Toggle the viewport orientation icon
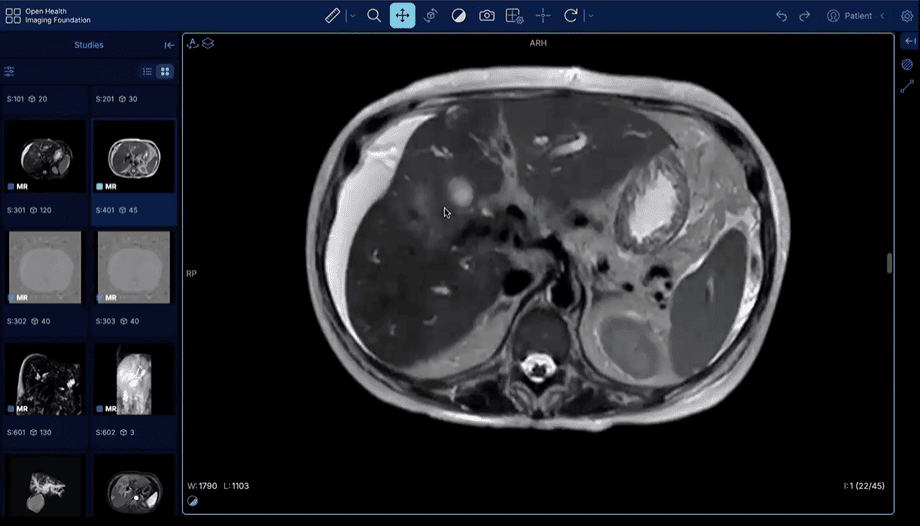The image size is (920, 526). coord(193,43)
